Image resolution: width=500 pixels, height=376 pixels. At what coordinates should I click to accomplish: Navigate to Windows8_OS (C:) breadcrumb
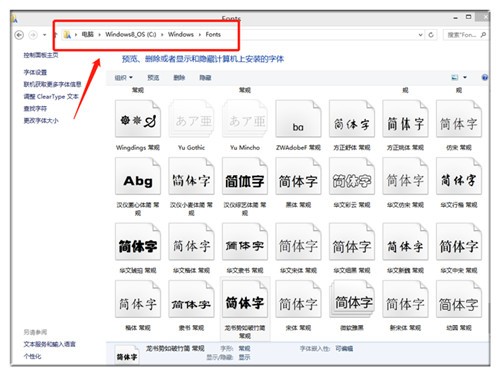131,34
